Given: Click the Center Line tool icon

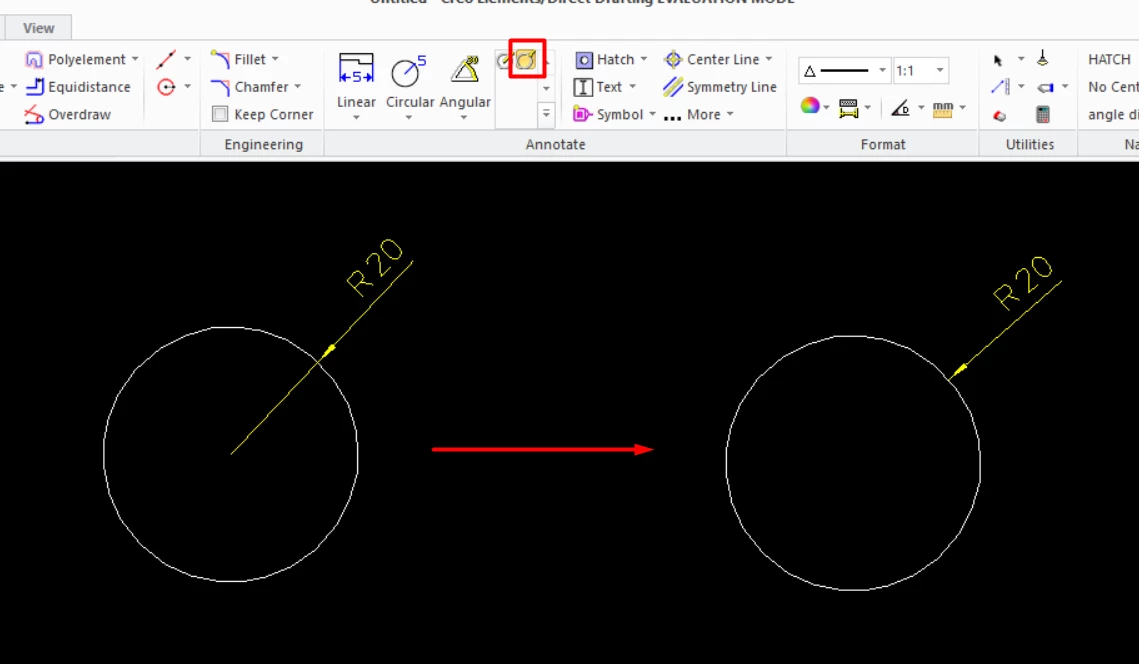Looking at the screenshot, I should [x=673, y=60].
